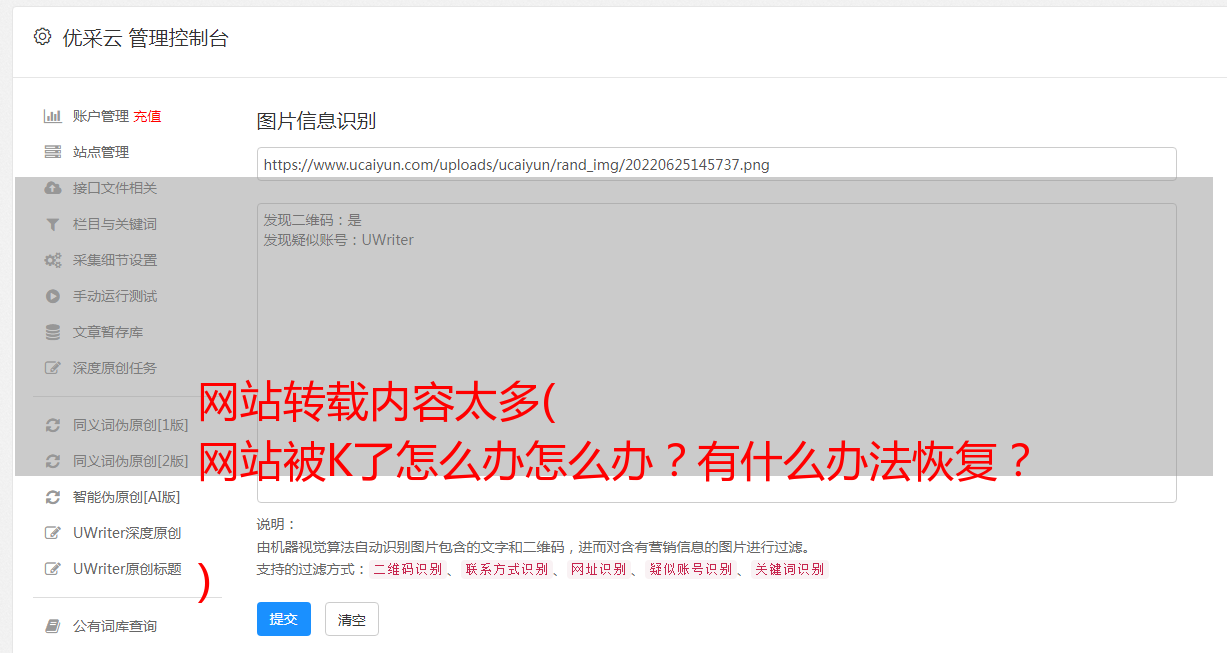1227x653 pixels.
Task: Click the play icon beside 手动运行测试
Action: [53, 296]
